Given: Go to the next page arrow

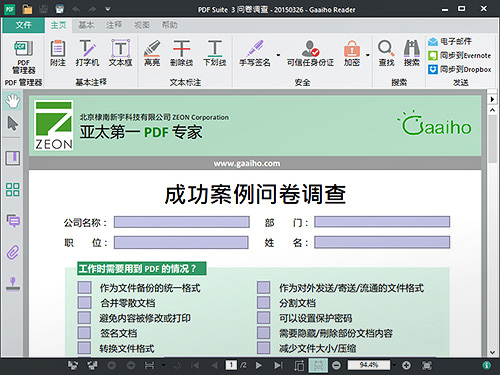Looking at the screenshot, I should click(259, 366).
